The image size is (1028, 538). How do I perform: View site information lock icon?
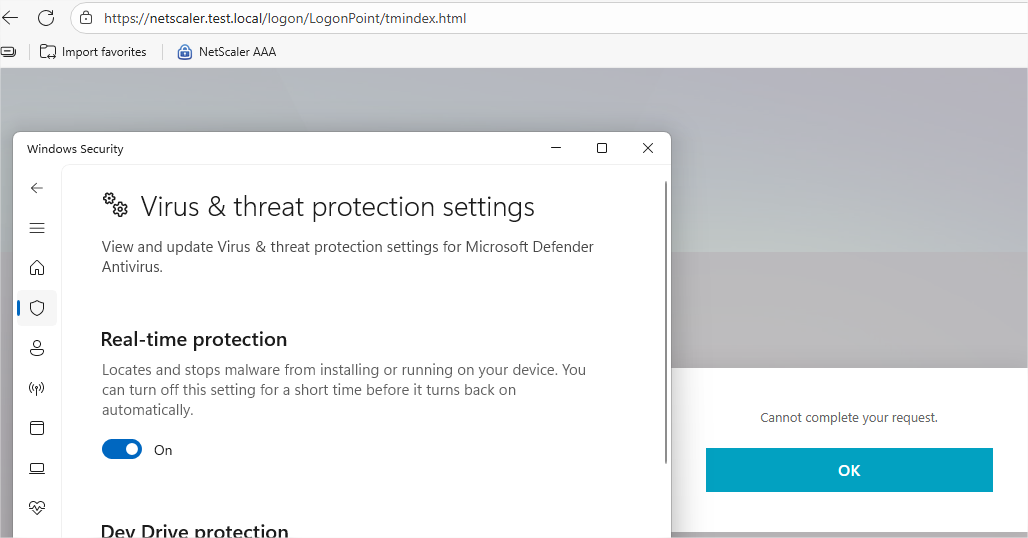tap(86, 18)
